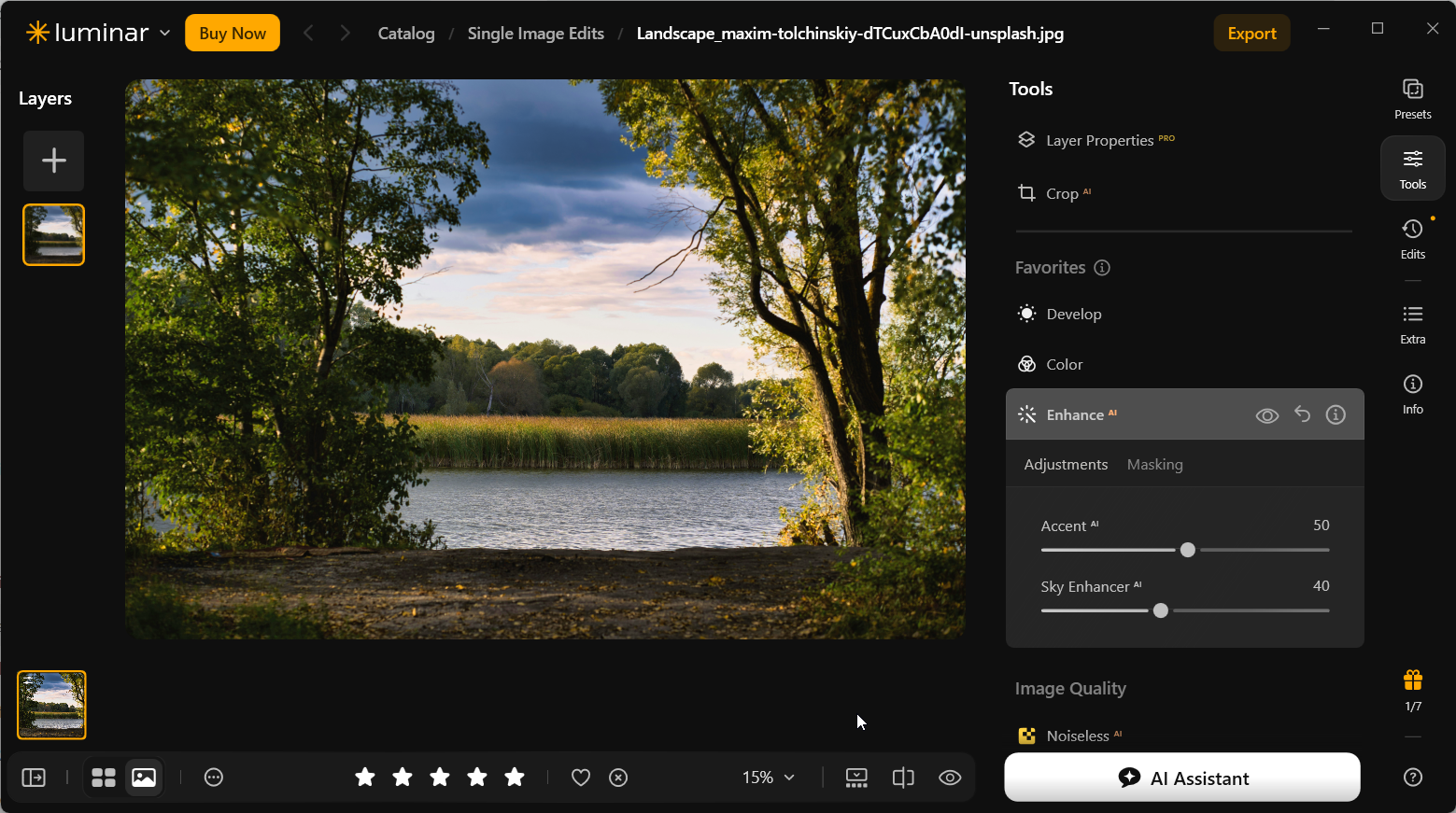Select the Tools sidebar icon
Viewport: 1456px width, 813px height.
click(x=1412, y=169)
